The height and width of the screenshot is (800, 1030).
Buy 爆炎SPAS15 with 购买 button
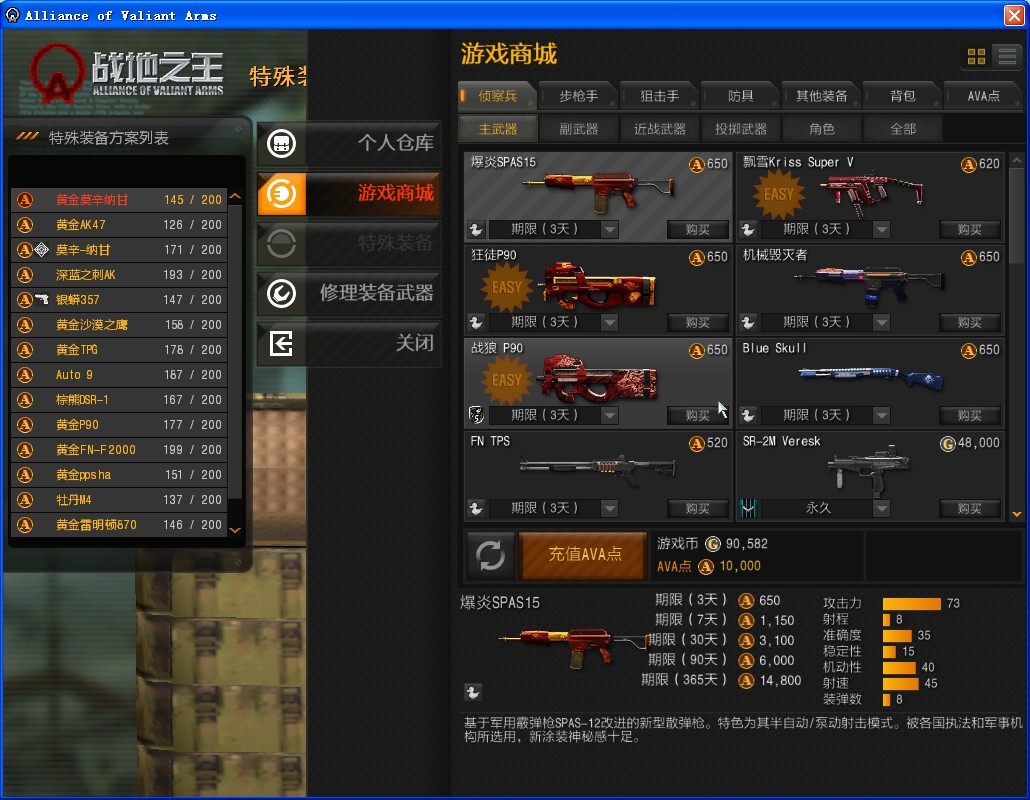698,229
